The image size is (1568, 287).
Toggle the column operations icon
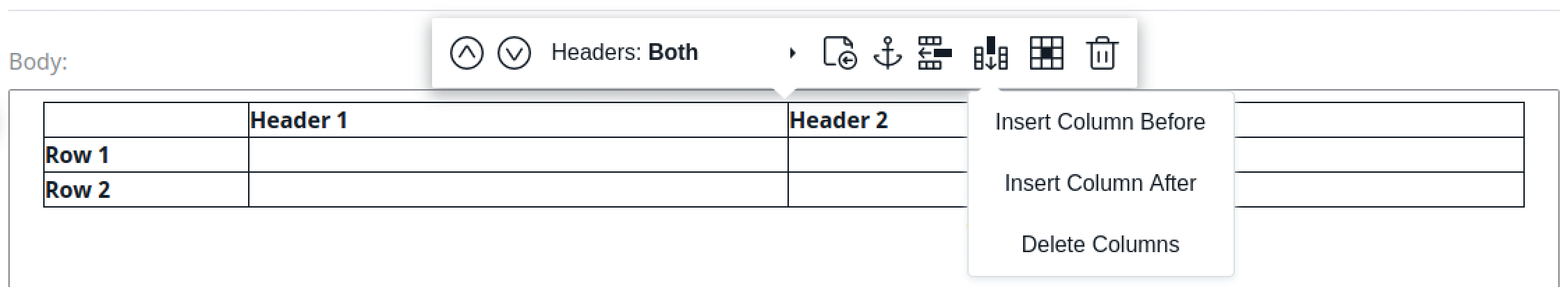pyautogui.click(x=990, y=53)
